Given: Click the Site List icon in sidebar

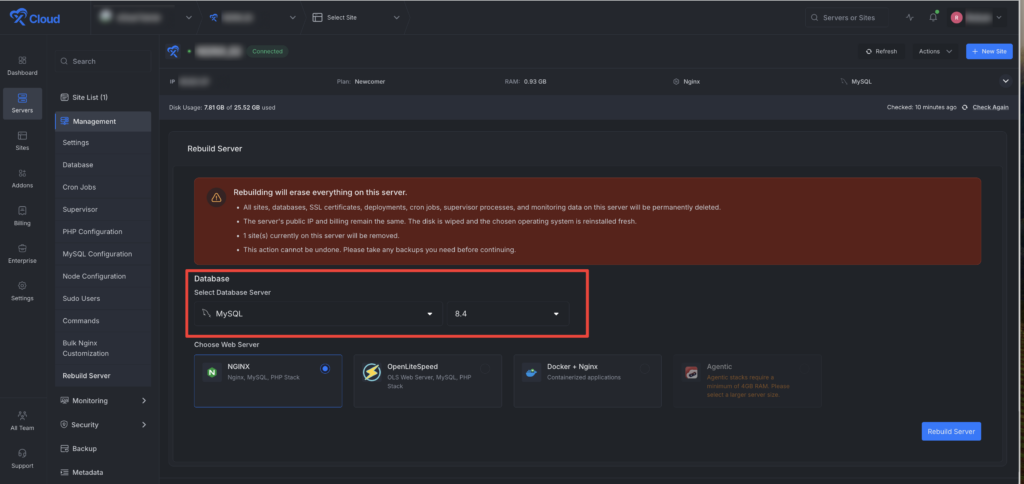Looking at the screenshot, I should click(64, 97).
